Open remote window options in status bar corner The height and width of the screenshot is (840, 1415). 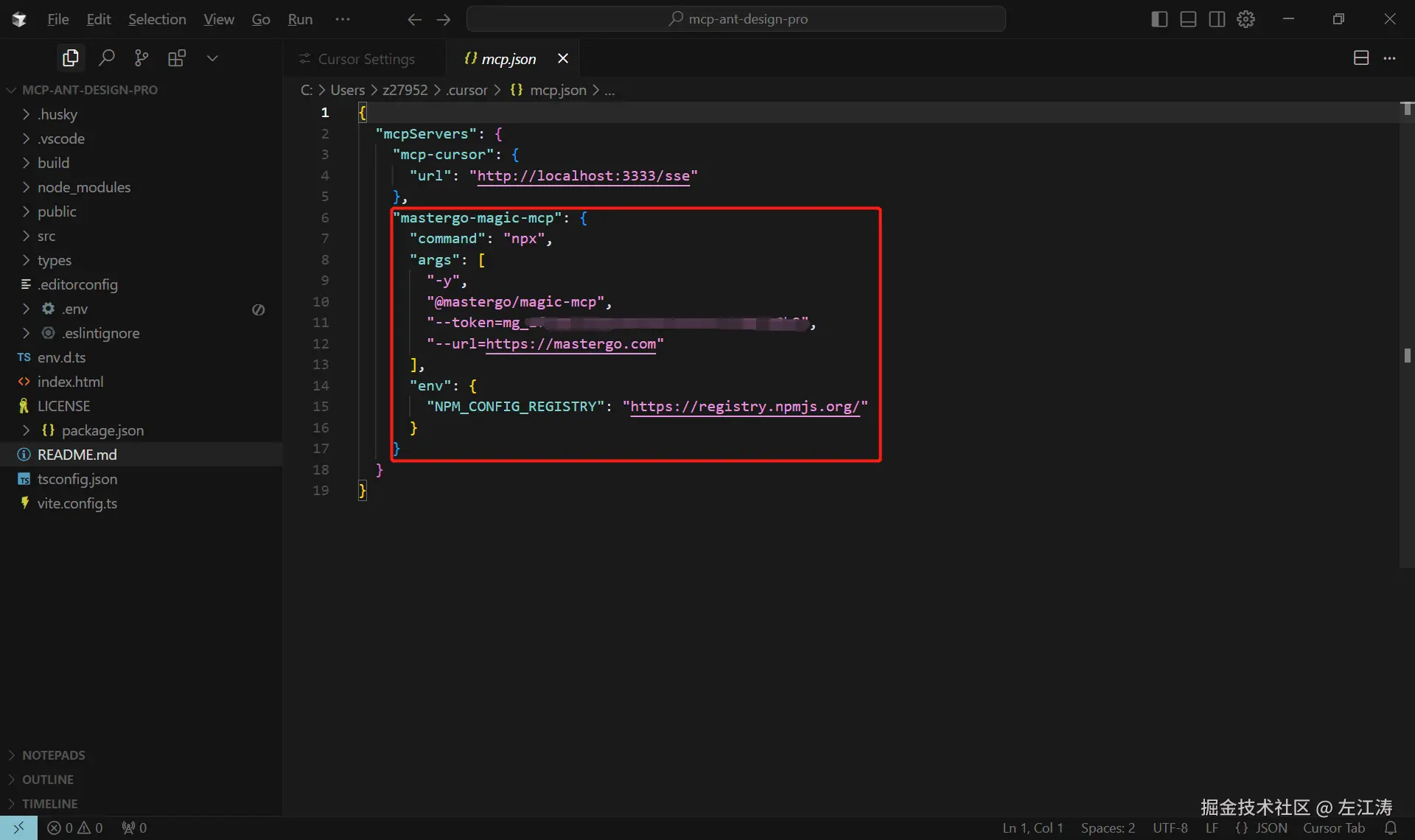coord(19,828)
